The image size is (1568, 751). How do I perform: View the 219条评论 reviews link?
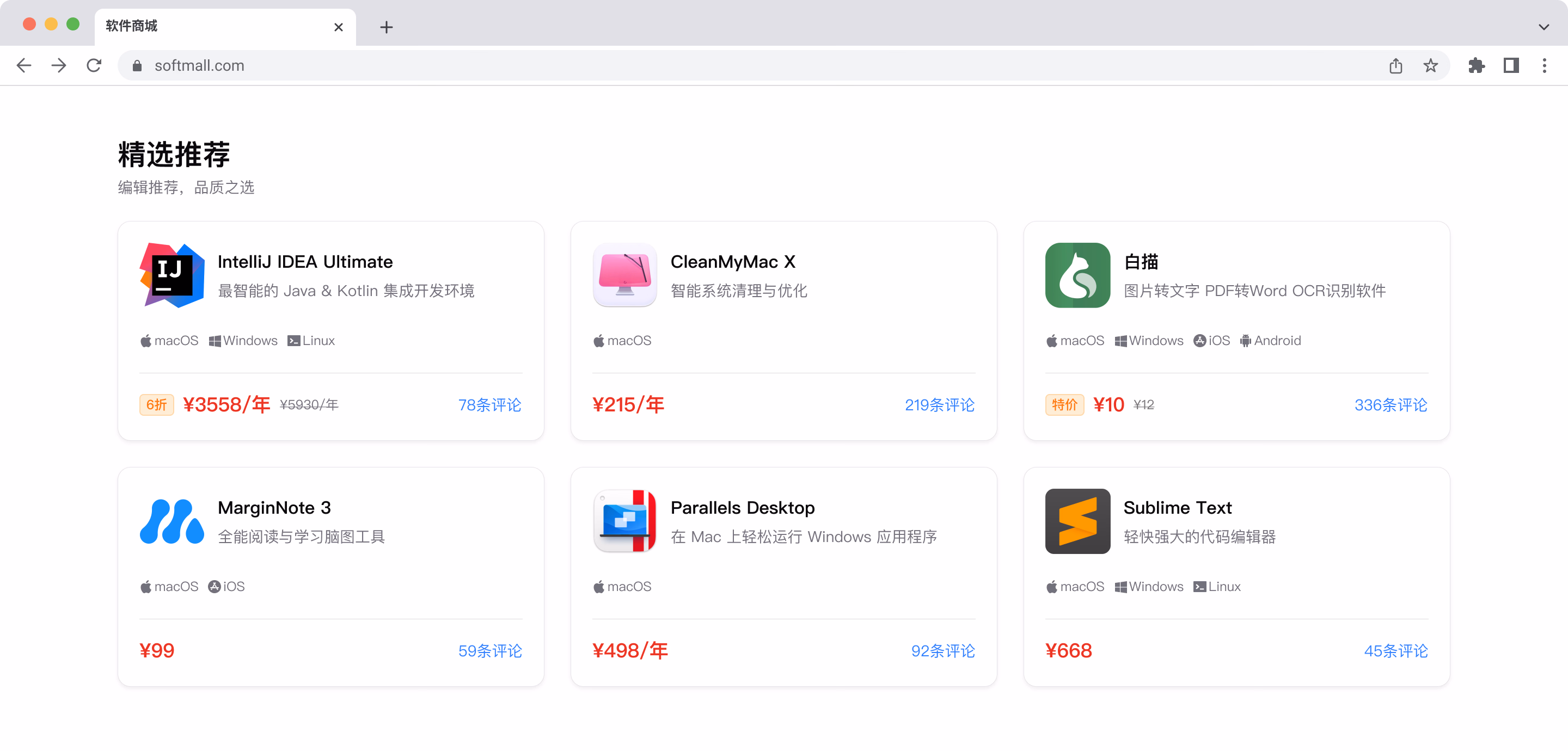(939, 405)
